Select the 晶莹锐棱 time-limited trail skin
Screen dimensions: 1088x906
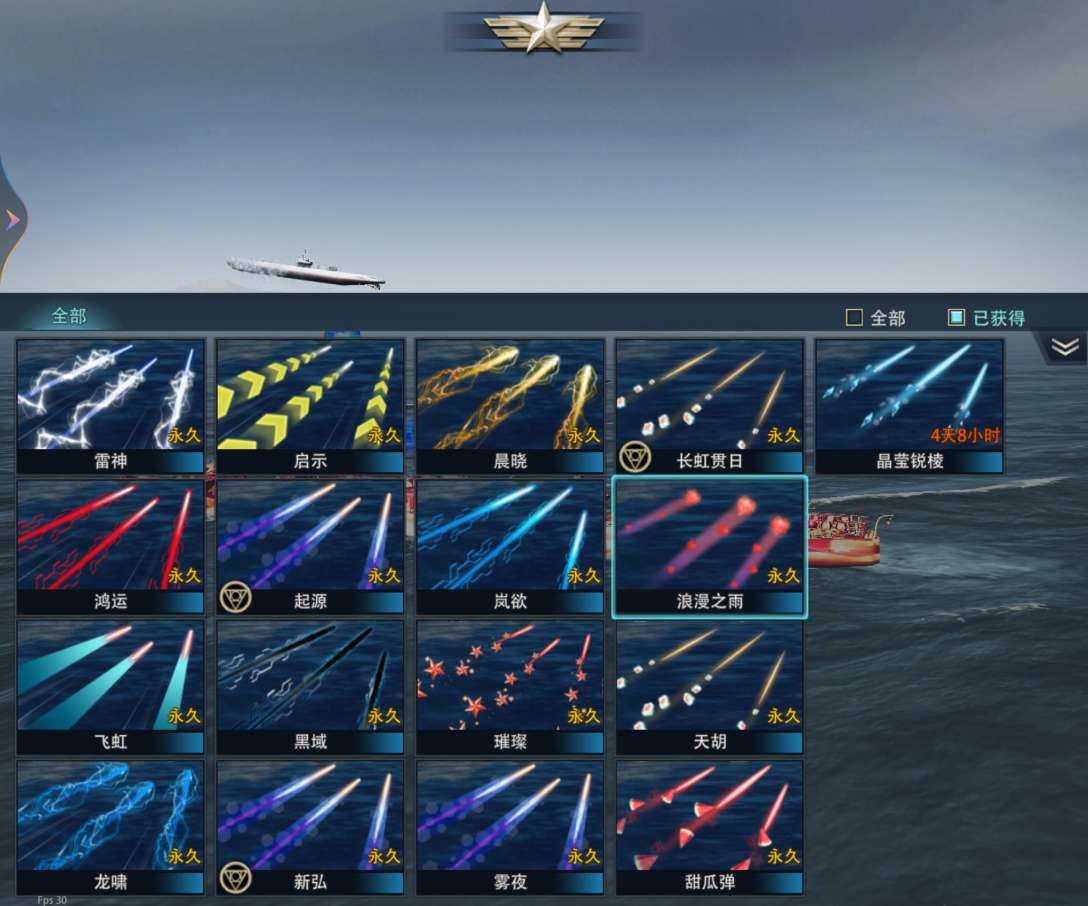[910, 407]
